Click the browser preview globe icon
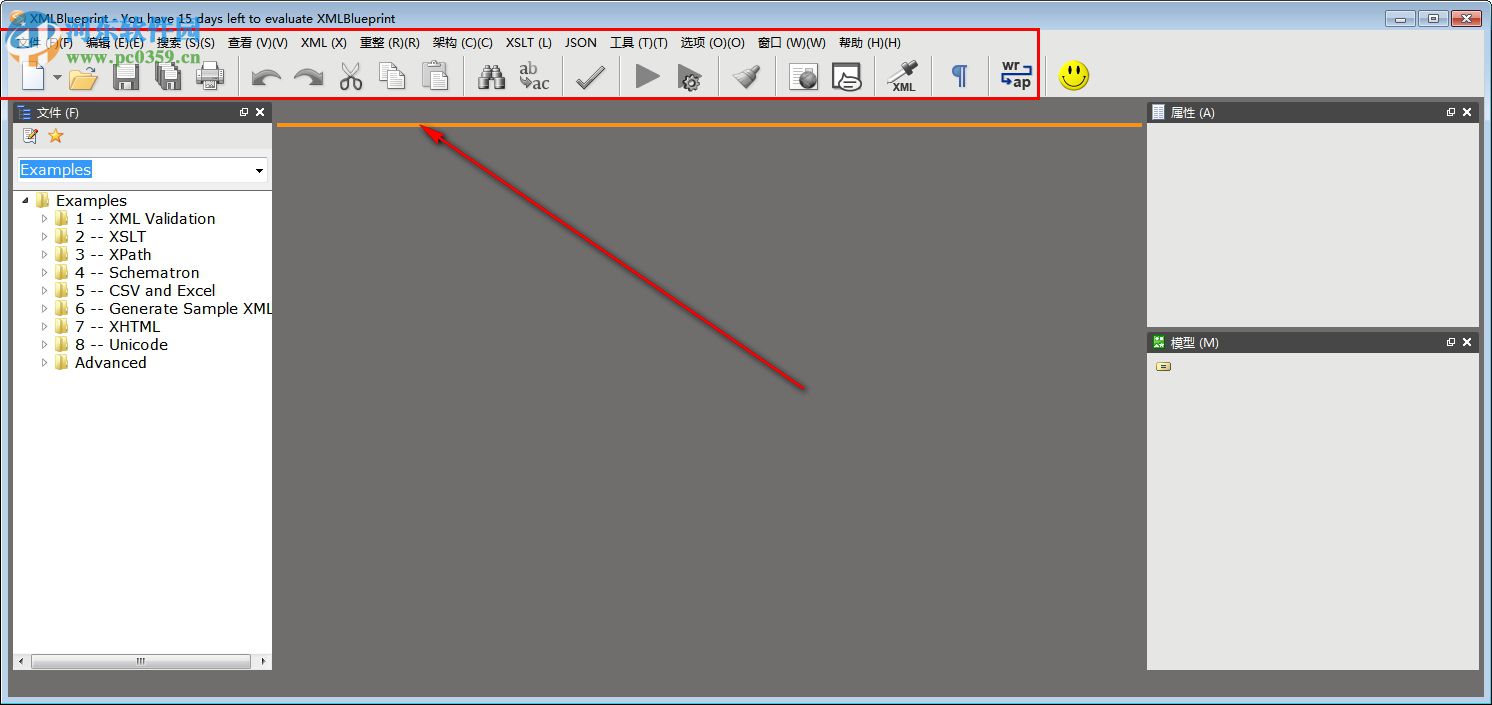 [803, 77]
